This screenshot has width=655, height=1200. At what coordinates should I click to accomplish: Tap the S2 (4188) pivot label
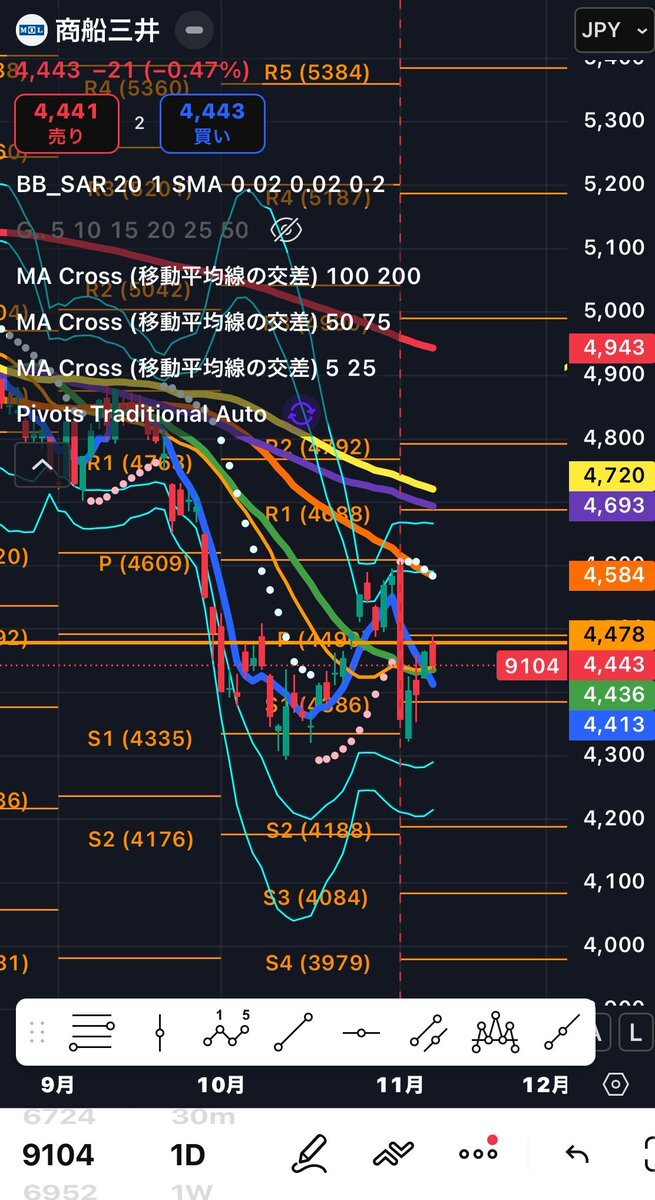coord(319,831)
